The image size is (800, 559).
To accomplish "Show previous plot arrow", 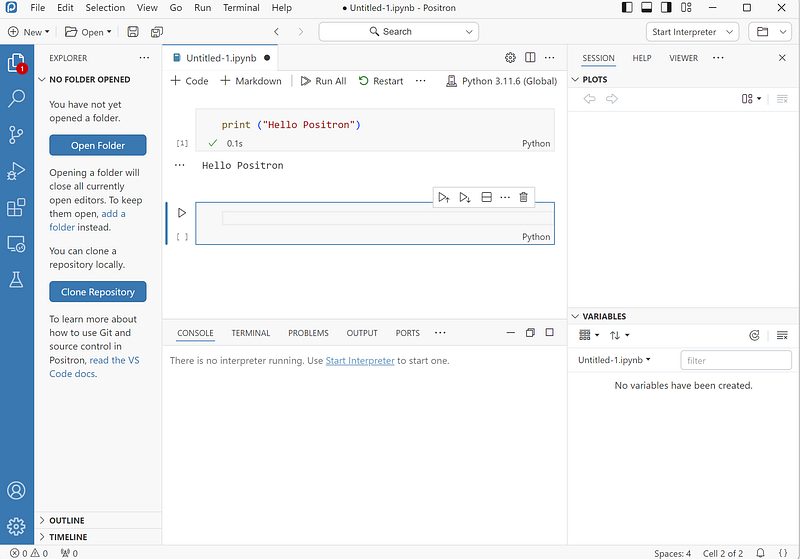I will tap(589, 98).
